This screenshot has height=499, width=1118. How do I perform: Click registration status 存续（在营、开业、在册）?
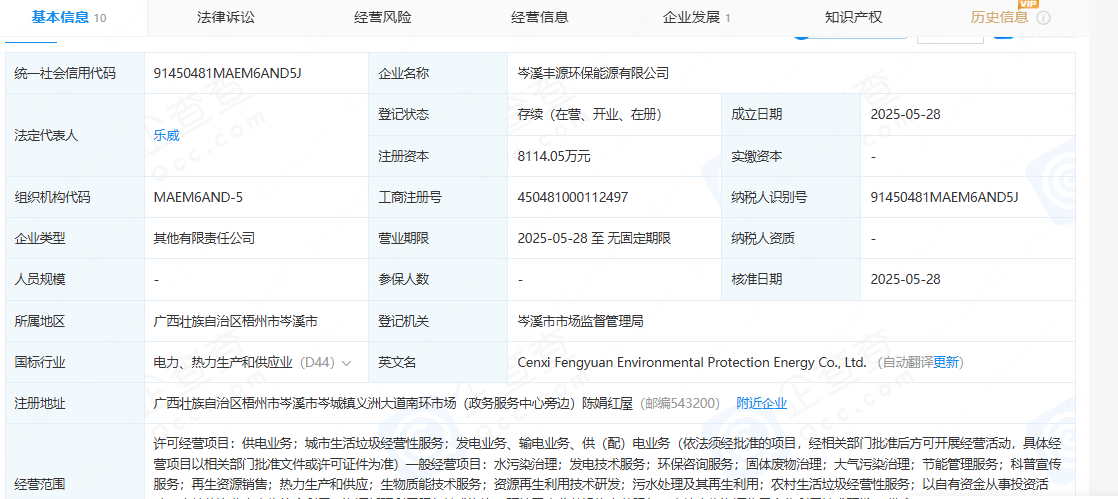point(594,114)
